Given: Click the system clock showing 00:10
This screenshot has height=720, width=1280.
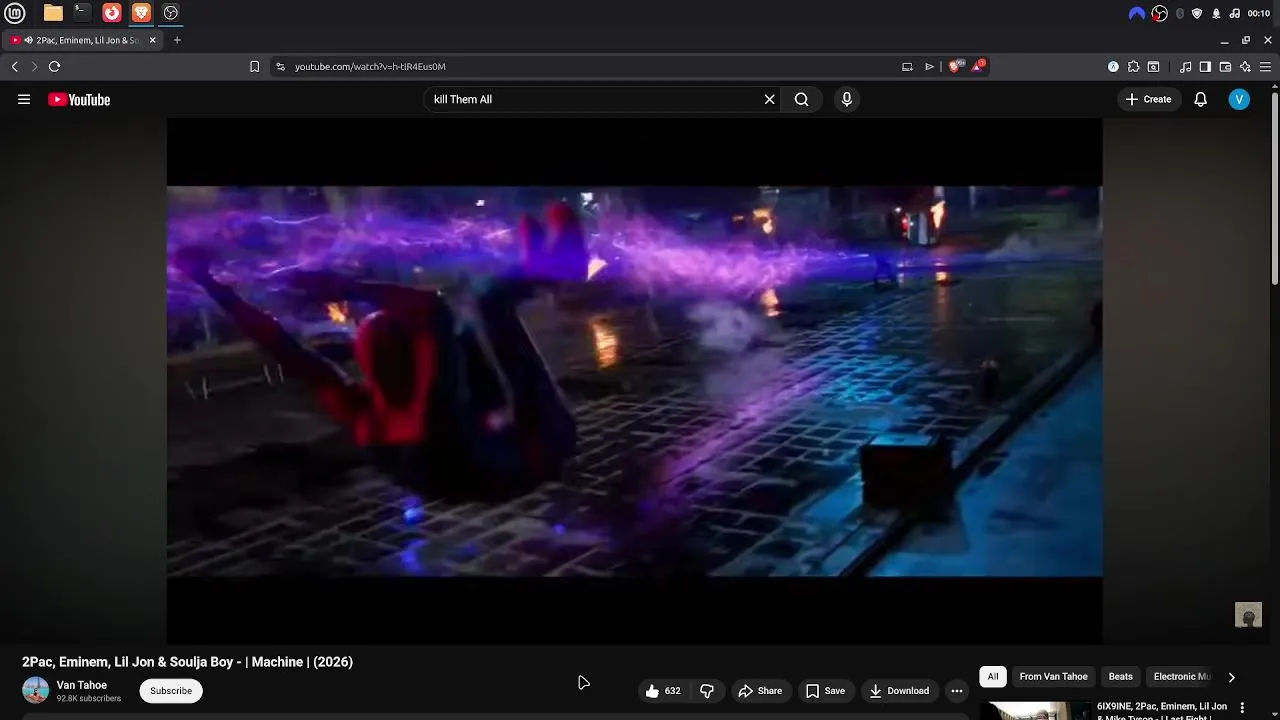Looking at the screenshot, I should pos(1259,13).
